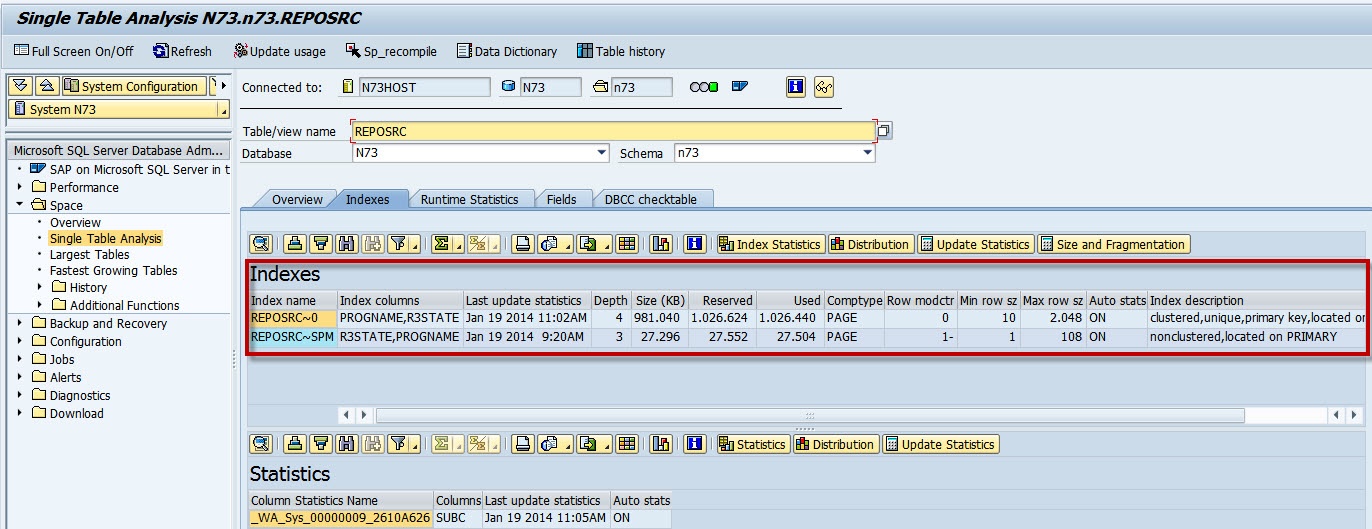Click the Update usage button
The width and height of the screenshot is (1372, 529).
[x=280, y=51]
